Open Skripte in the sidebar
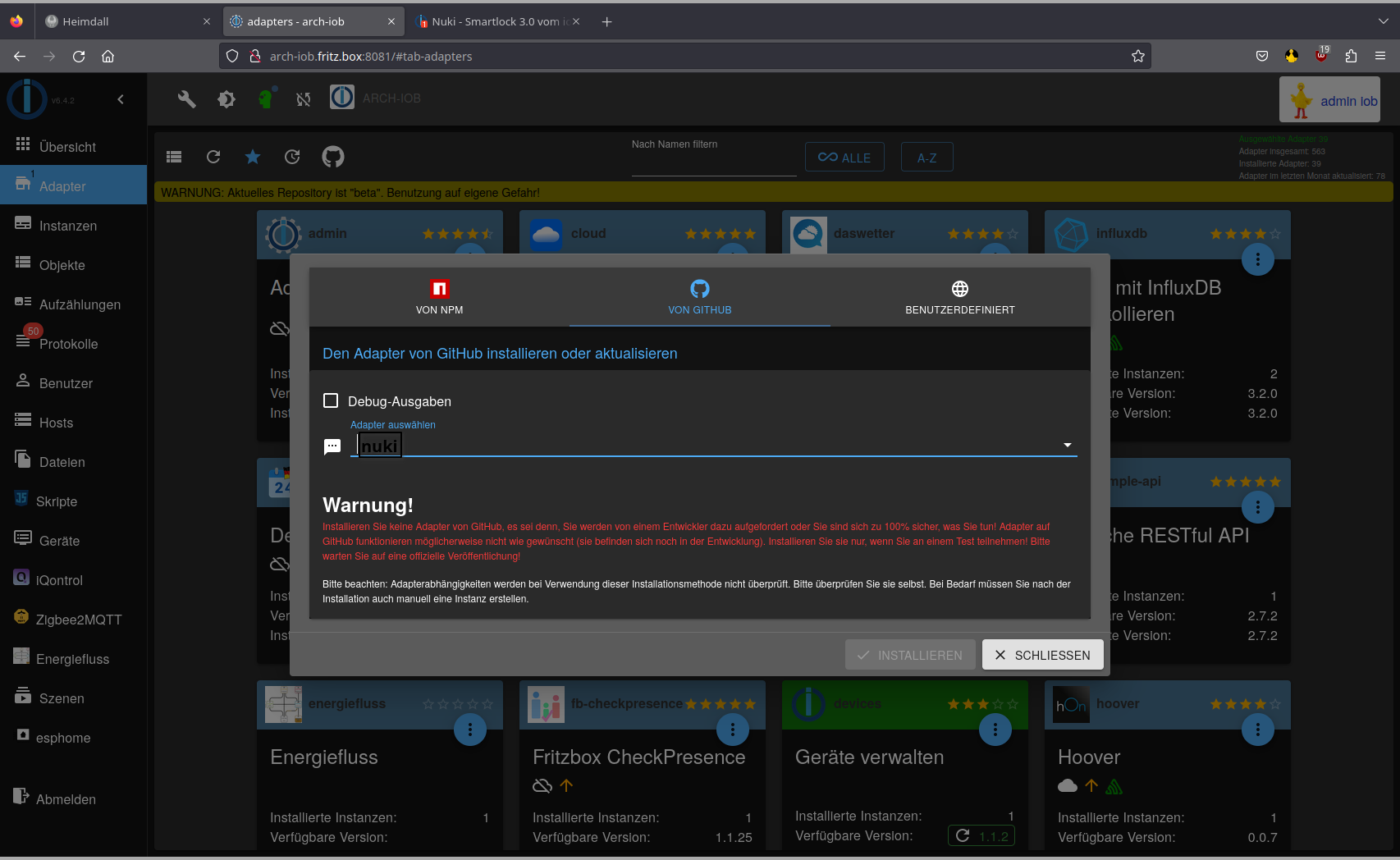The width and height of the screenshot is (1400, 860). (74, 501)
